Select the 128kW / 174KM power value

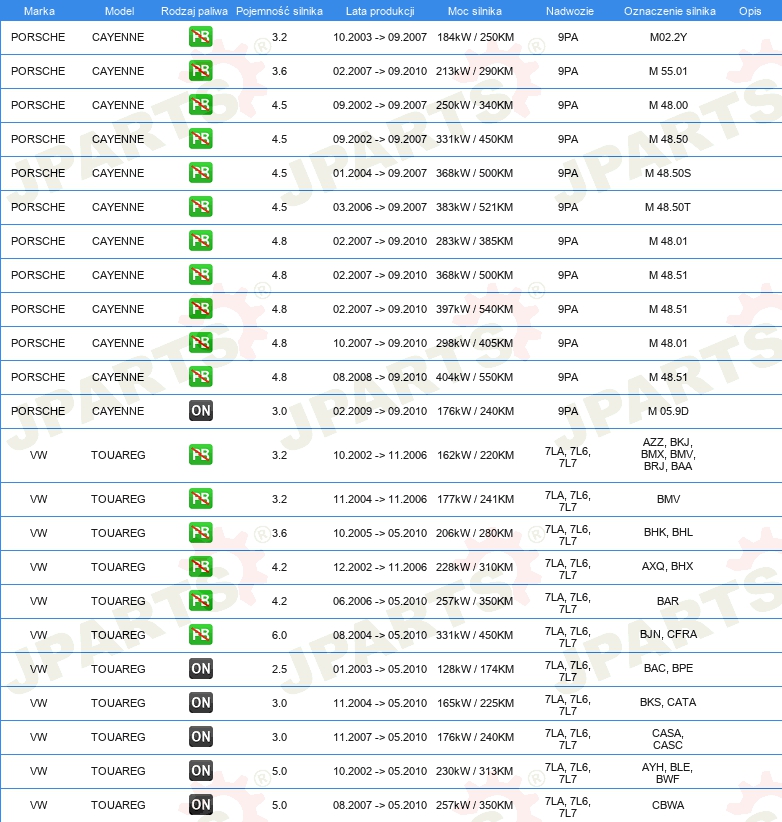[x=475, y=669]
